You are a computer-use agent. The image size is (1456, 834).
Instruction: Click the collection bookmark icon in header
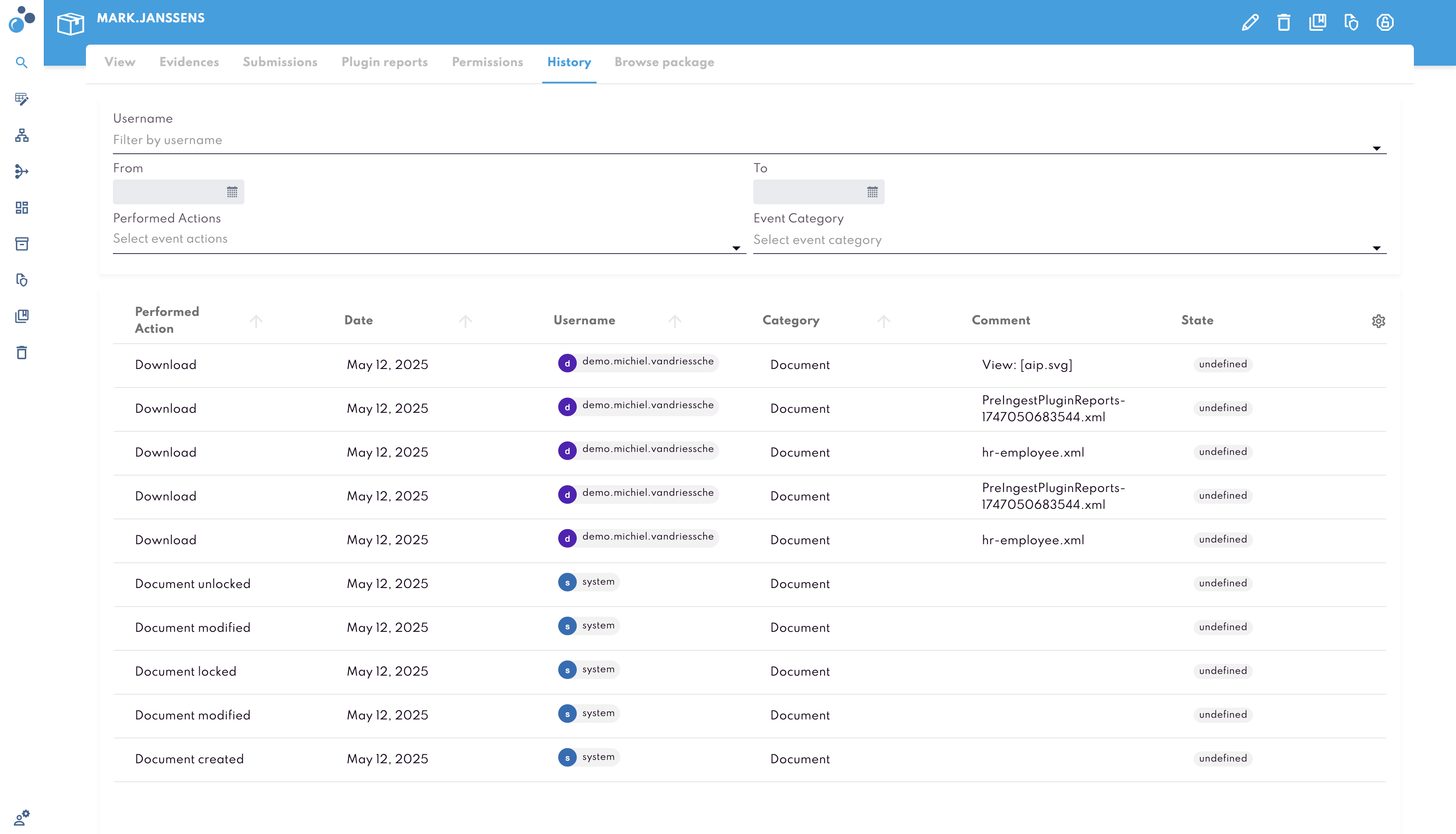(1317, 22)
